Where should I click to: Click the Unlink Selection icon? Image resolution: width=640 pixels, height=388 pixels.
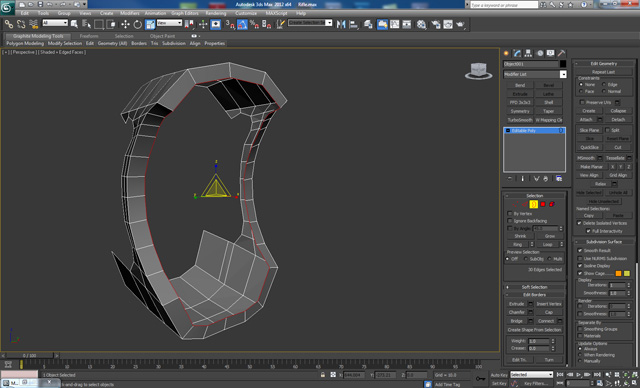point(21,24)
